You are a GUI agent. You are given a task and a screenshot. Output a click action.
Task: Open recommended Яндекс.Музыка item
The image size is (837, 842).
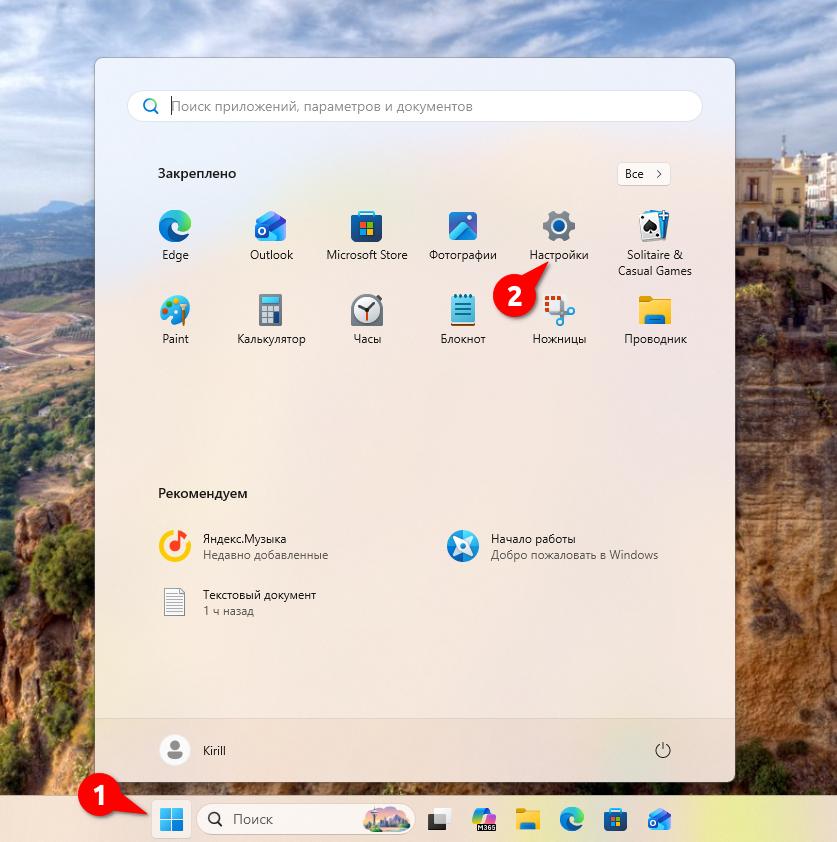click(244, 546)
